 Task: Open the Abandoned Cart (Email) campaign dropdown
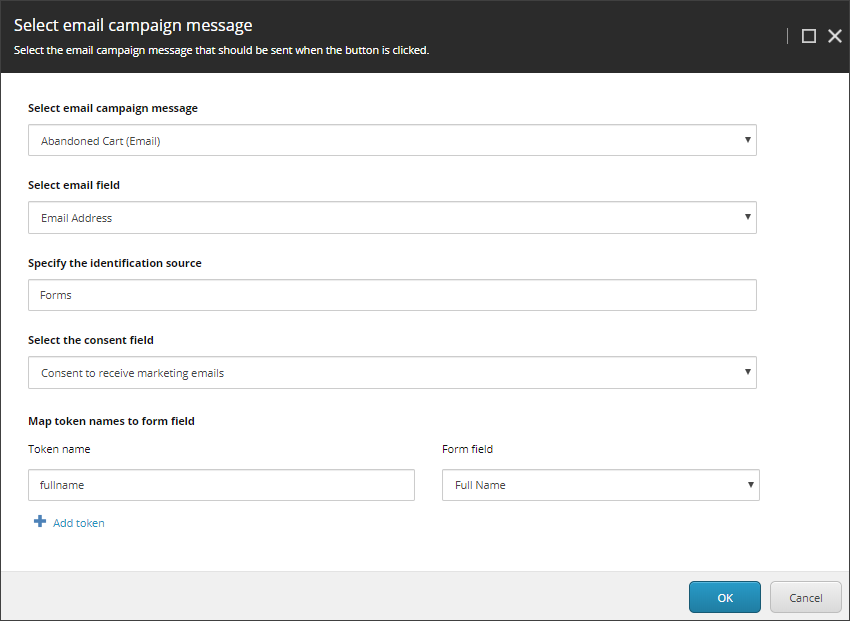pos(392,140)
